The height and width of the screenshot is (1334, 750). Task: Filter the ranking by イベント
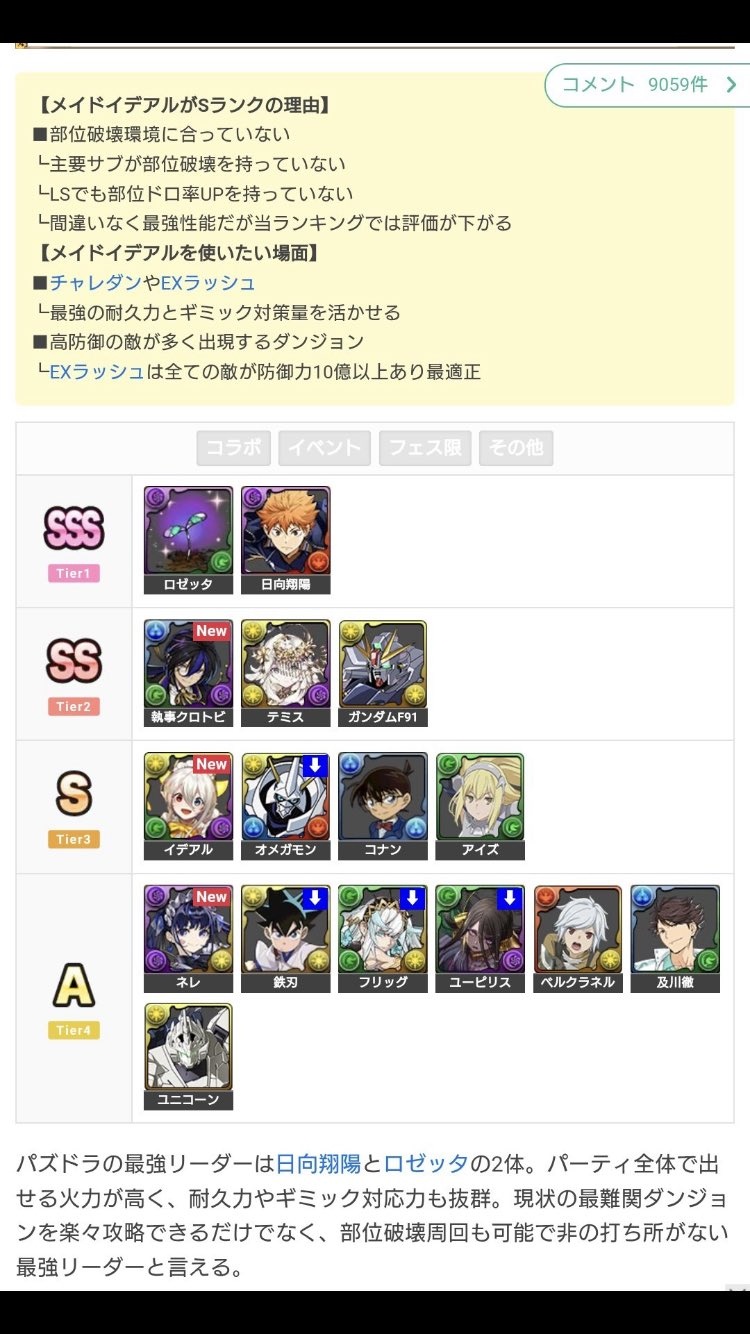(325, 448)
